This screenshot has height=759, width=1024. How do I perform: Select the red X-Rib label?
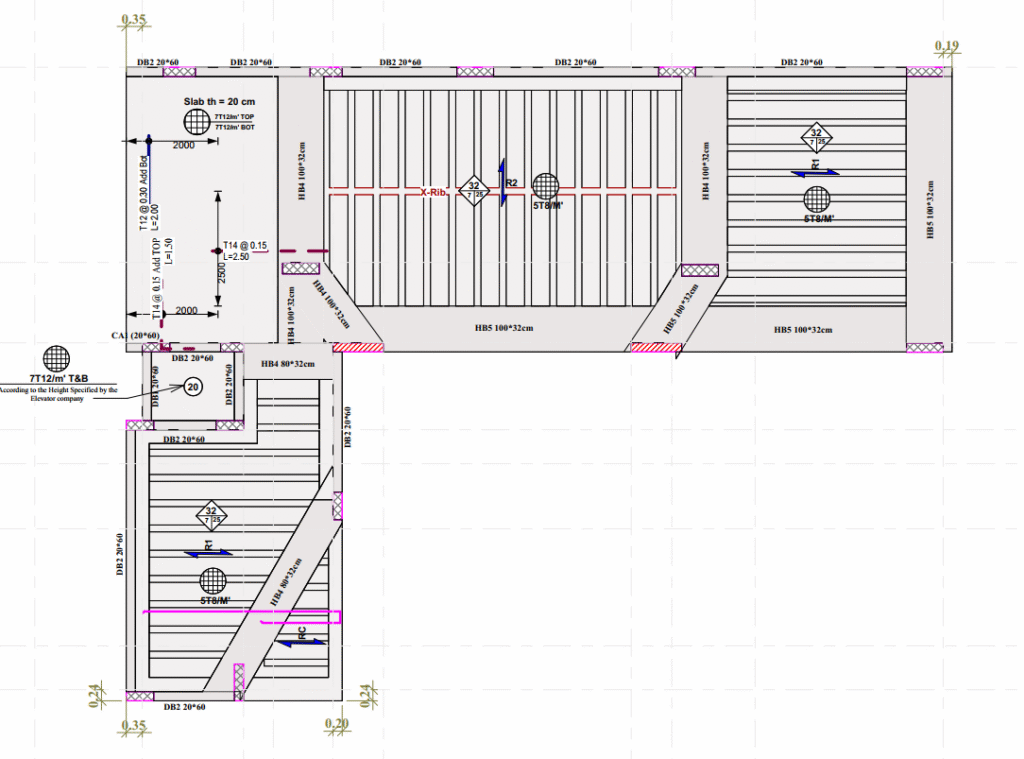[x=432, y=193]
